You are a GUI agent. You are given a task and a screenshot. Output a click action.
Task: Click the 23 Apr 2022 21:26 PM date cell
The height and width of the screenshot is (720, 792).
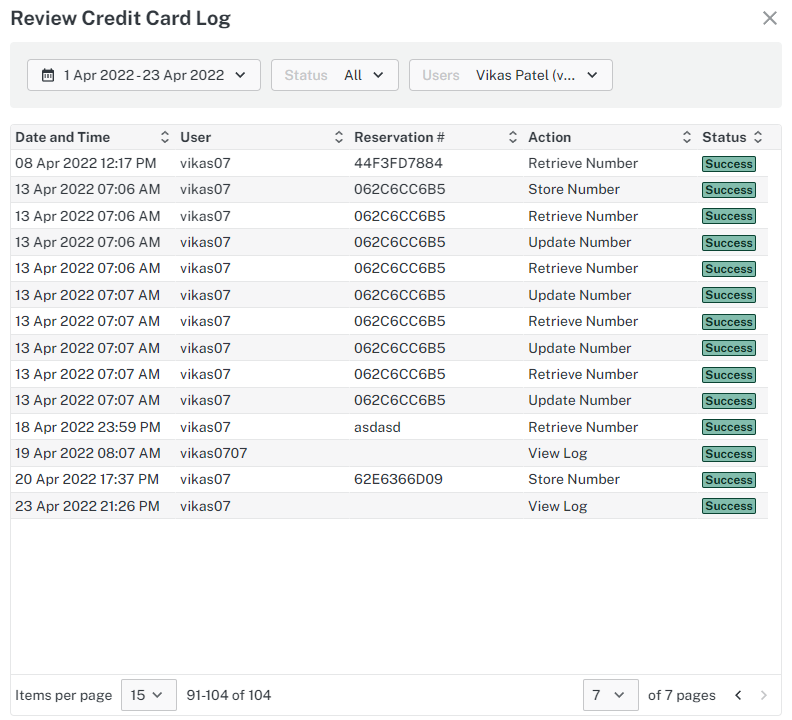click(87, 506)
